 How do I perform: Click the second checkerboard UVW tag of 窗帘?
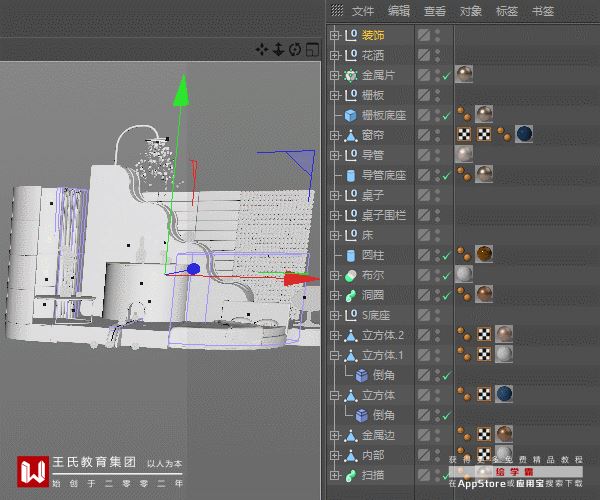484,134
